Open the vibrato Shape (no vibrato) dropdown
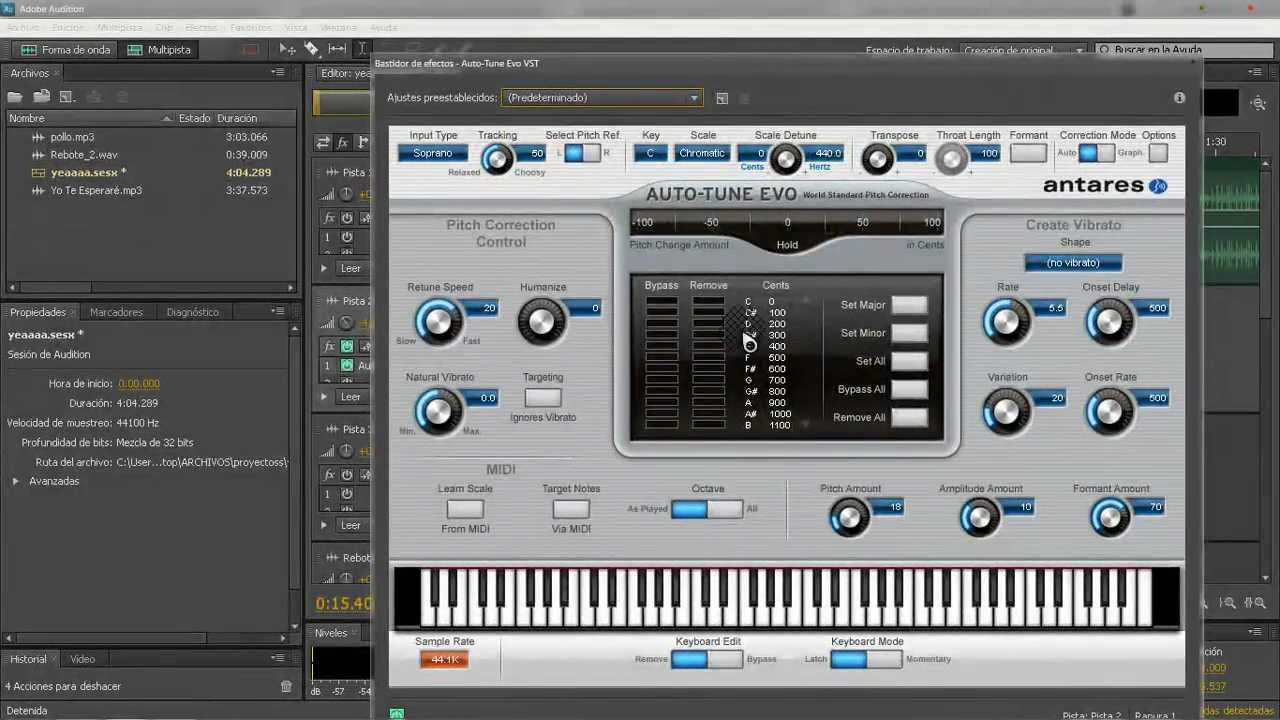Image resolution: width=1280 pixels, height=720 pixels. point(1073,263)
